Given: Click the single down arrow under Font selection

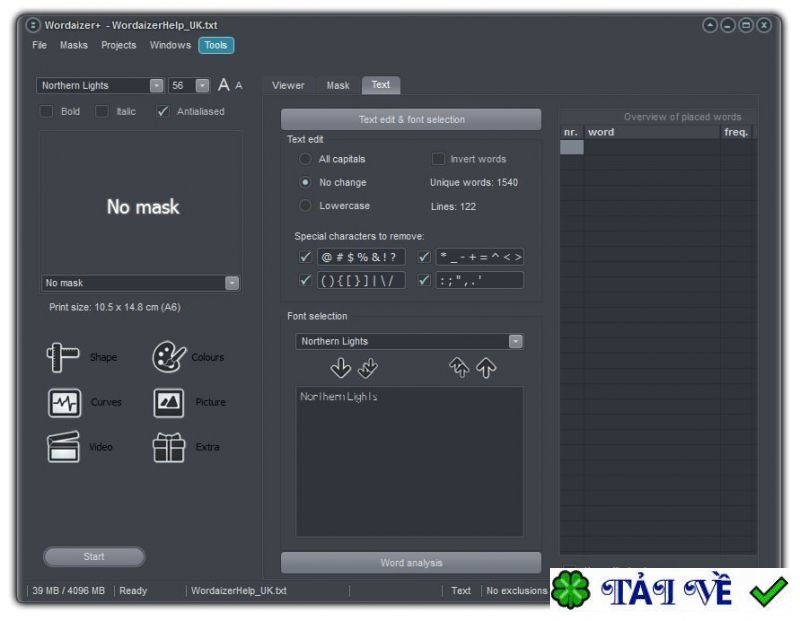Looking at the screenshot, I should (340, 367).
